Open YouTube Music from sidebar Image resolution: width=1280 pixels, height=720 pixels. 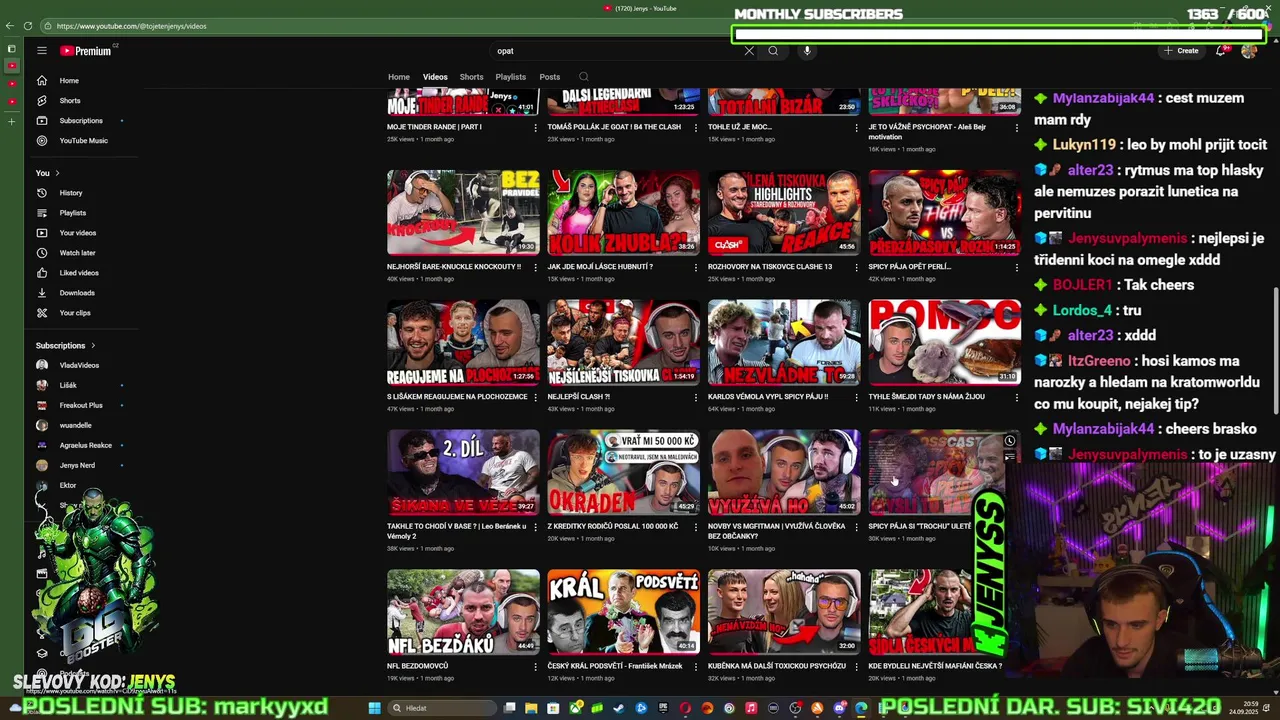[x=83, y=141]
